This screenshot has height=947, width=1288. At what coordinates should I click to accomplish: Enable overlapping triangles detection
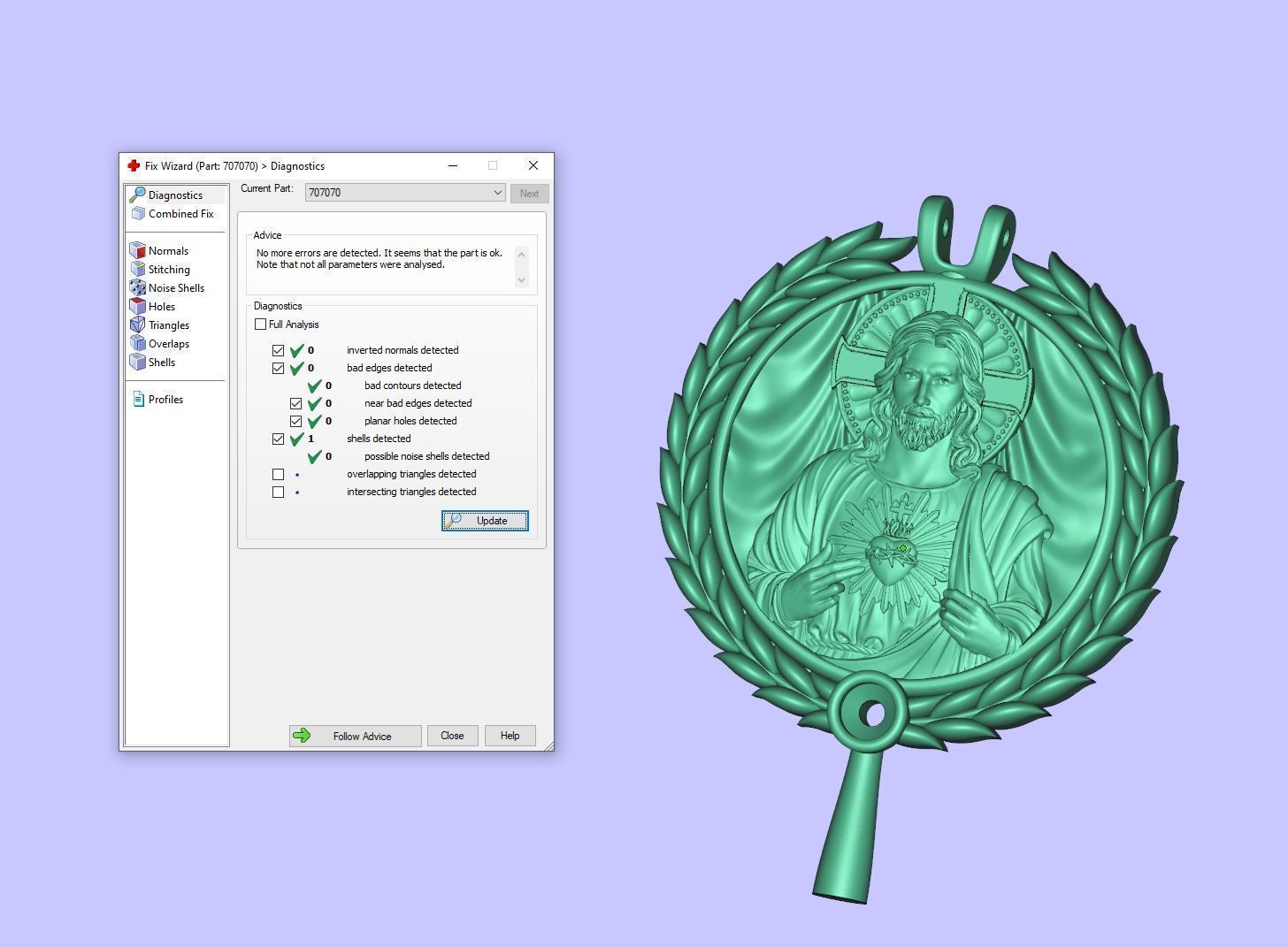pos(279,474)
